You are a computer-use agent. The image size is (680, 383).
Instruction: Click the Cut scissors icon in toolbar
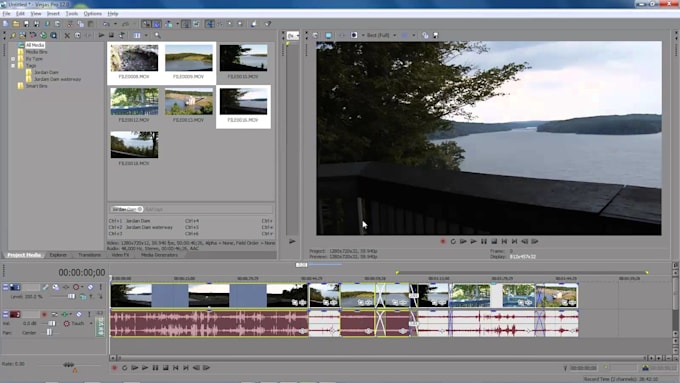(70, 24)
